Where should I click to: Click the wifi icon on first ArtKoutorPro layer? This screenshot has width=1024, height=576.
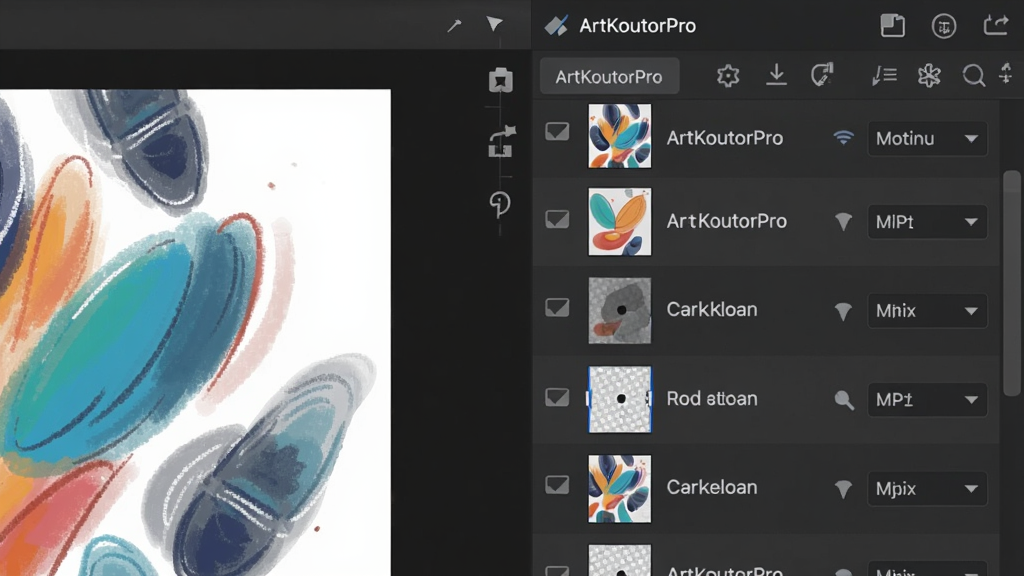tap(843, 137)
